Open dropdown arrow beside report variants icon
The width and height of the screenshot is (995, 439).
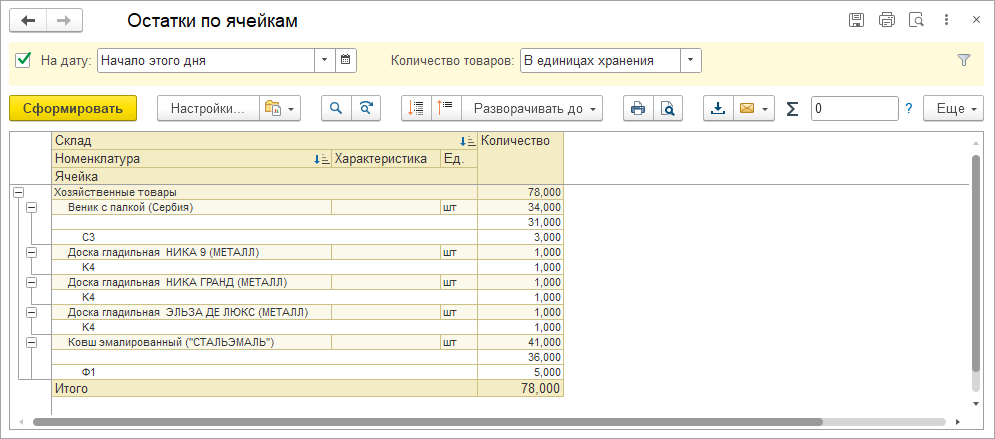pyautogui.click(x=291, y=109)
